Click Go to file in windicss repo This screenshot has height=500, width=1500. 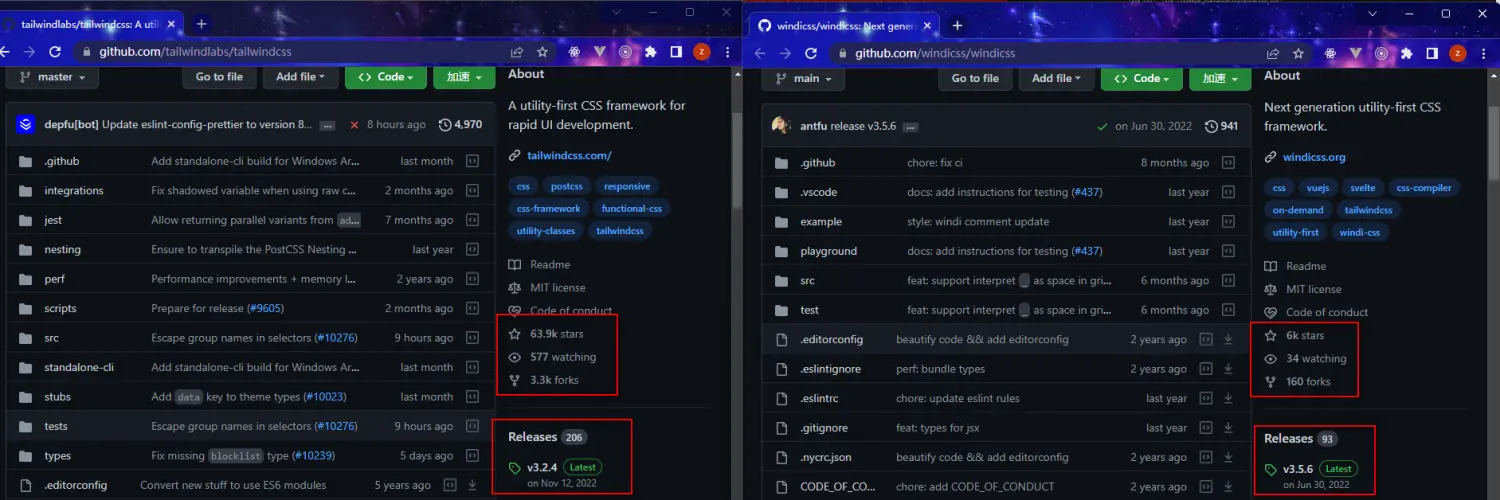[975, 78]
